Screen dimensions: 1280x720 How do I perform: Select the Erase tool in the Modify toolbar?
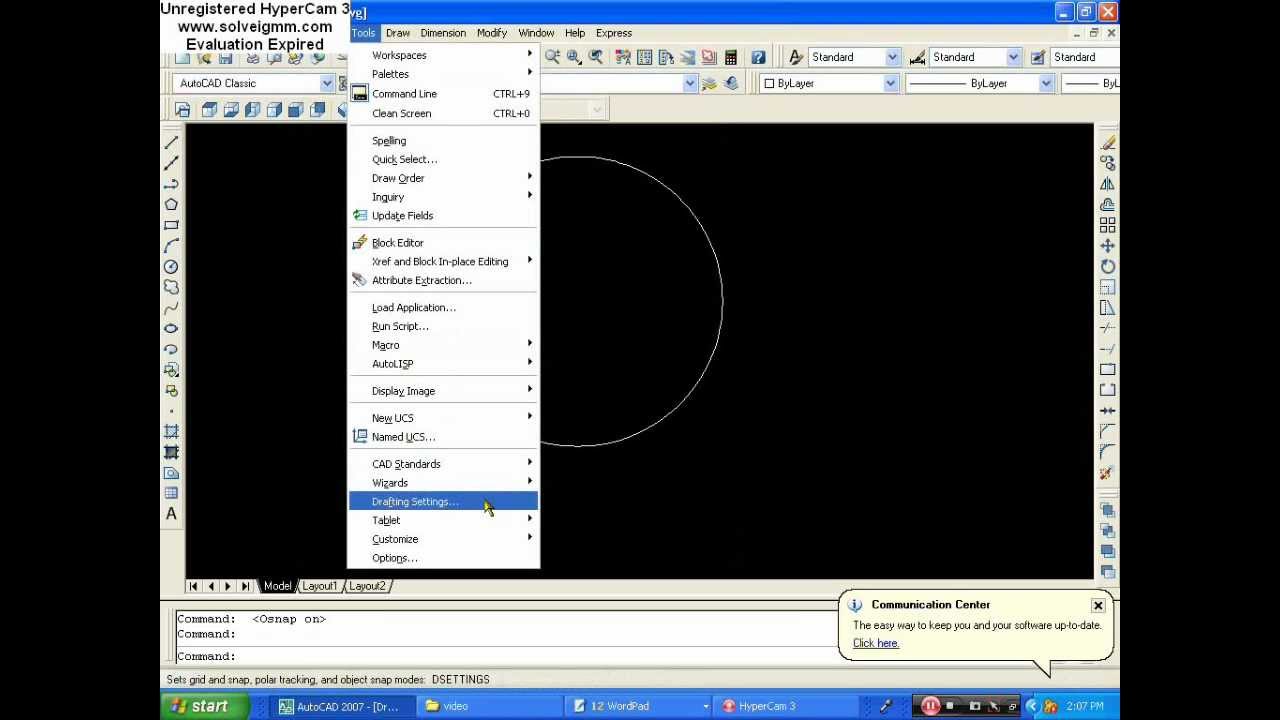1108,143
